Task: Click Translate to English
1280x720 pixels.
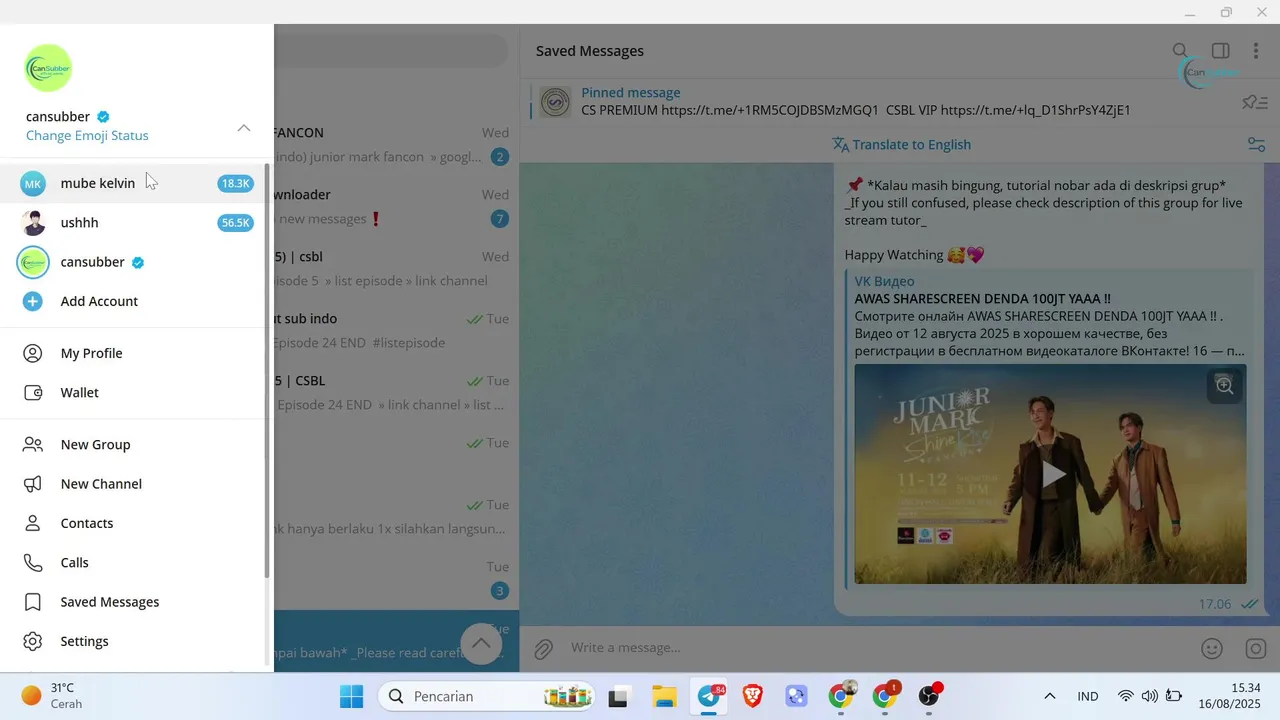Action: pyautogui.click(x=902, y=144)
